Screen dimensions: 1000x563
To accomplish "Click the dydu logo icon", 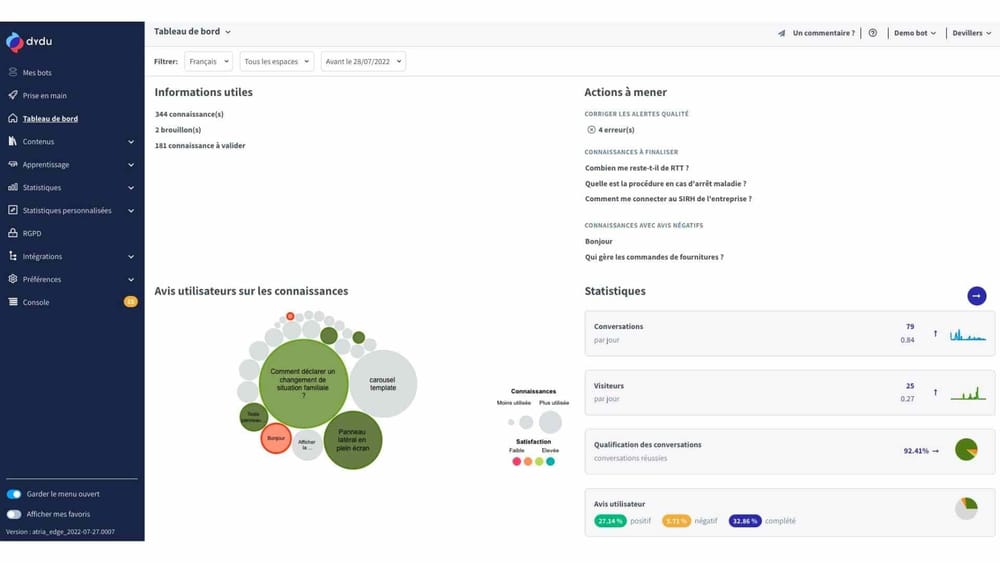I will click(15, 42).
